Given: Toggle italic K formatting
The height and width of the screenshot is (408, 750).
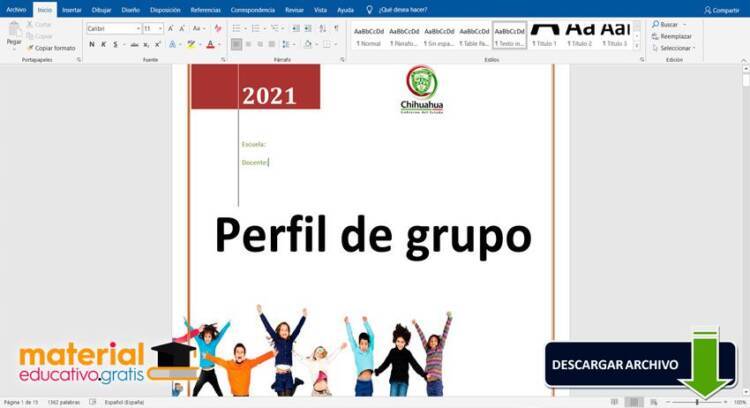Looking at the screenshot, I should coord(103,44).
